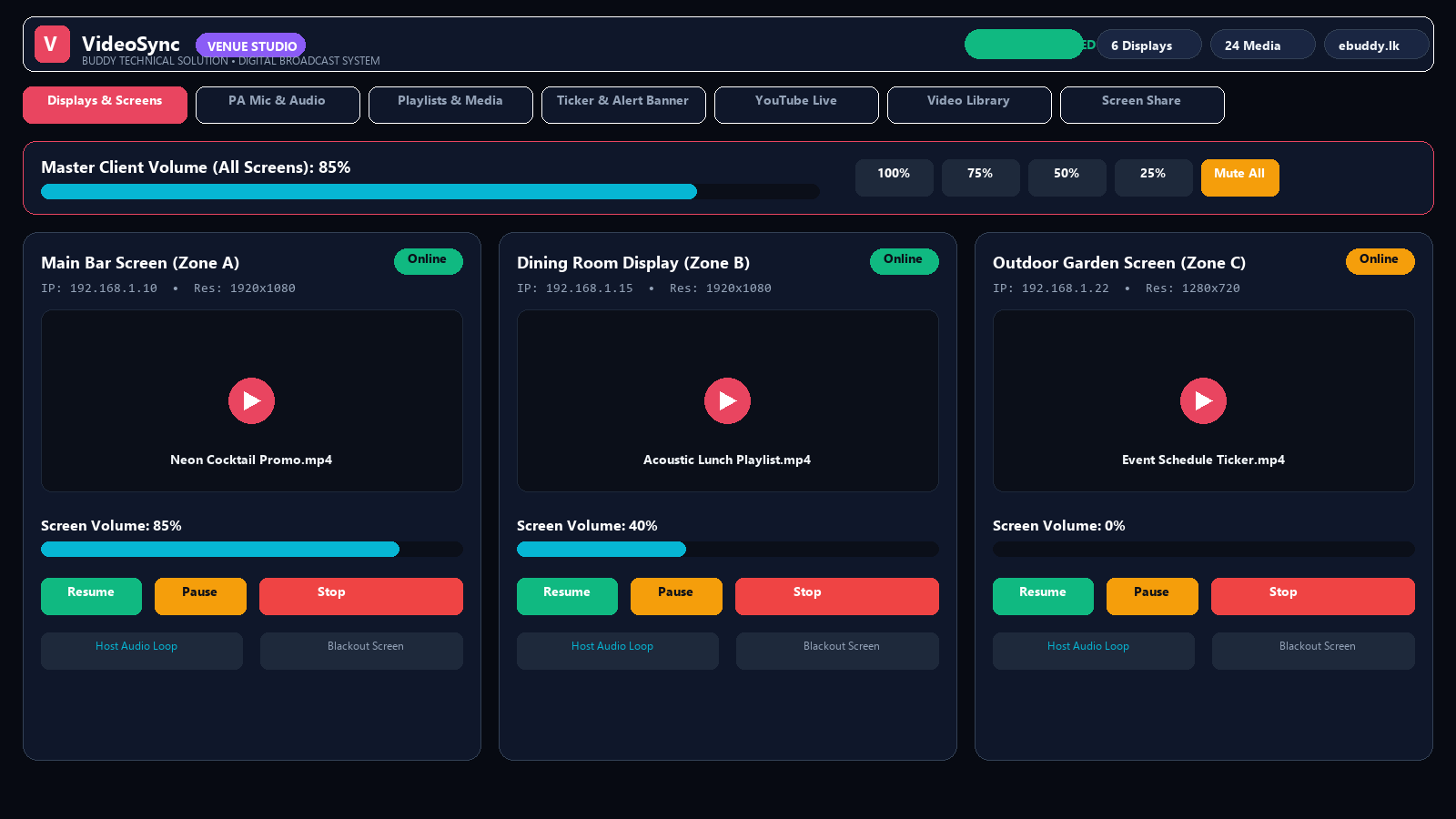The image size is (1456, 819).
Task: Enable Host Audio Loop for Outdoor Garden
Action: [1094, 651]
